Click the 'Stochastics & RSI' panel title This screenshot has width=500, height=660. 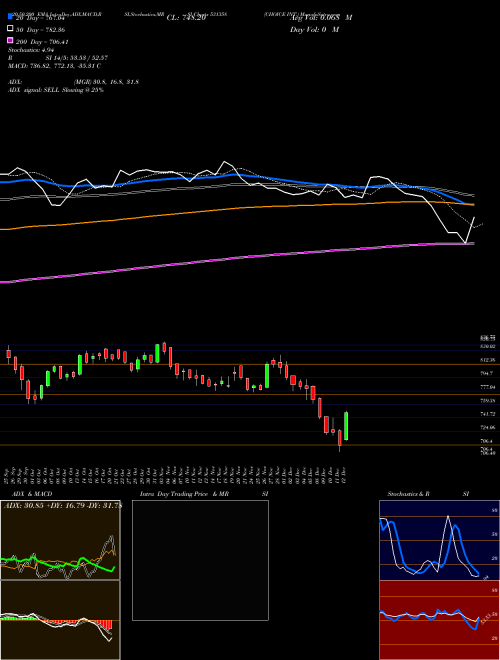pyautogui.click(x=428, y=494)
